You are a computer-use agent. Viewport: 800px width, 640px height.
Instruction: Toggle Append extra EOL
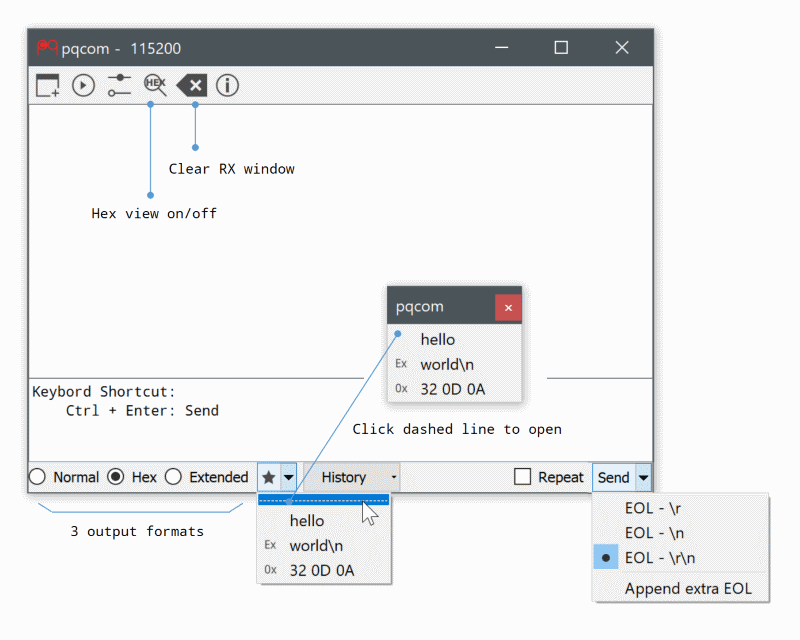(x=680, y=588)
